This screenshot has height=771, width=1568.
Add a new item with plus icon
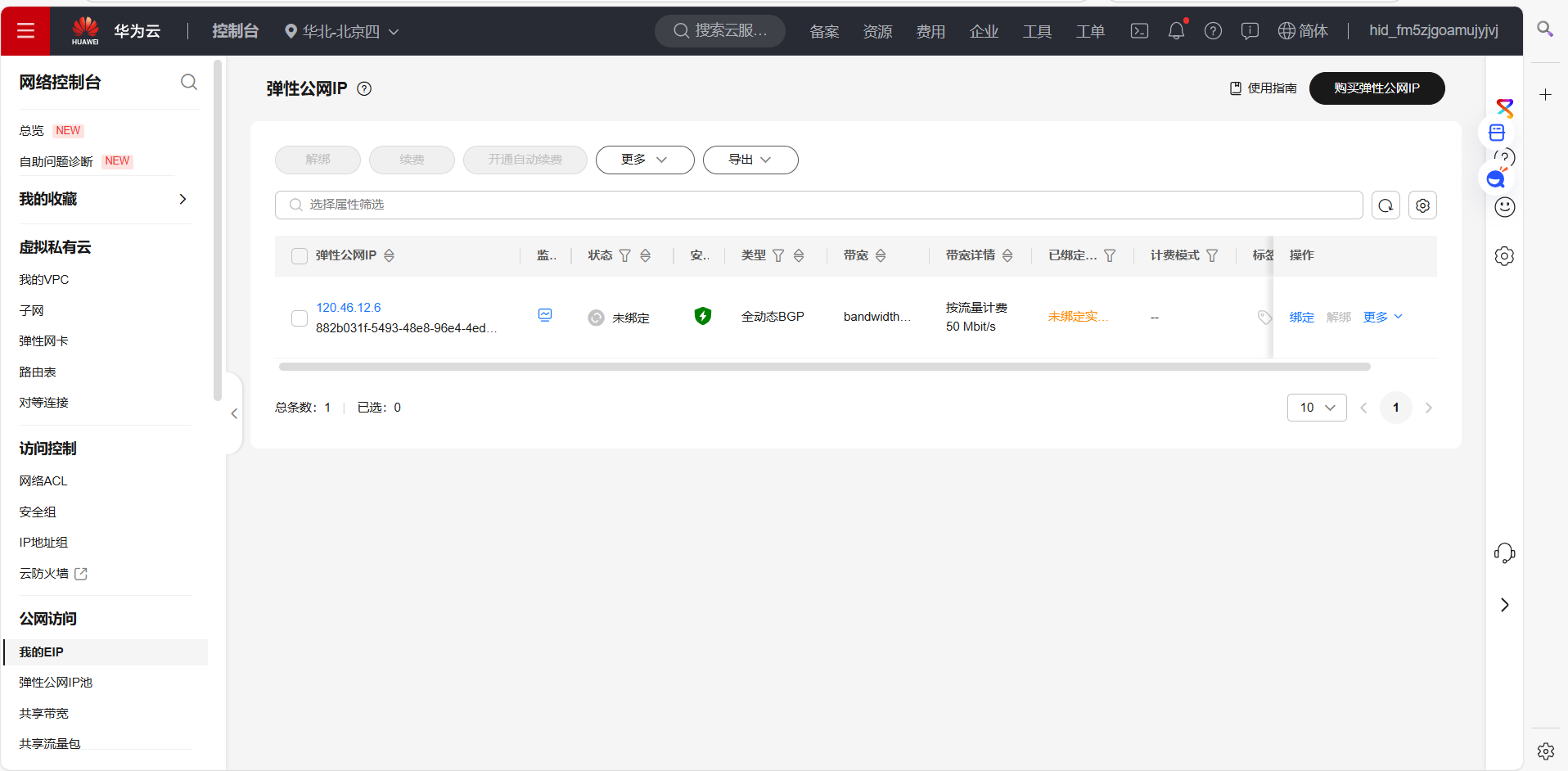point(1545,95)
